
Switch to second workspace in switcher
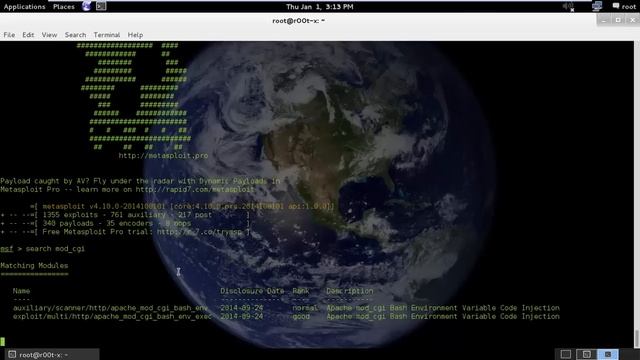[x=587, y=354]
